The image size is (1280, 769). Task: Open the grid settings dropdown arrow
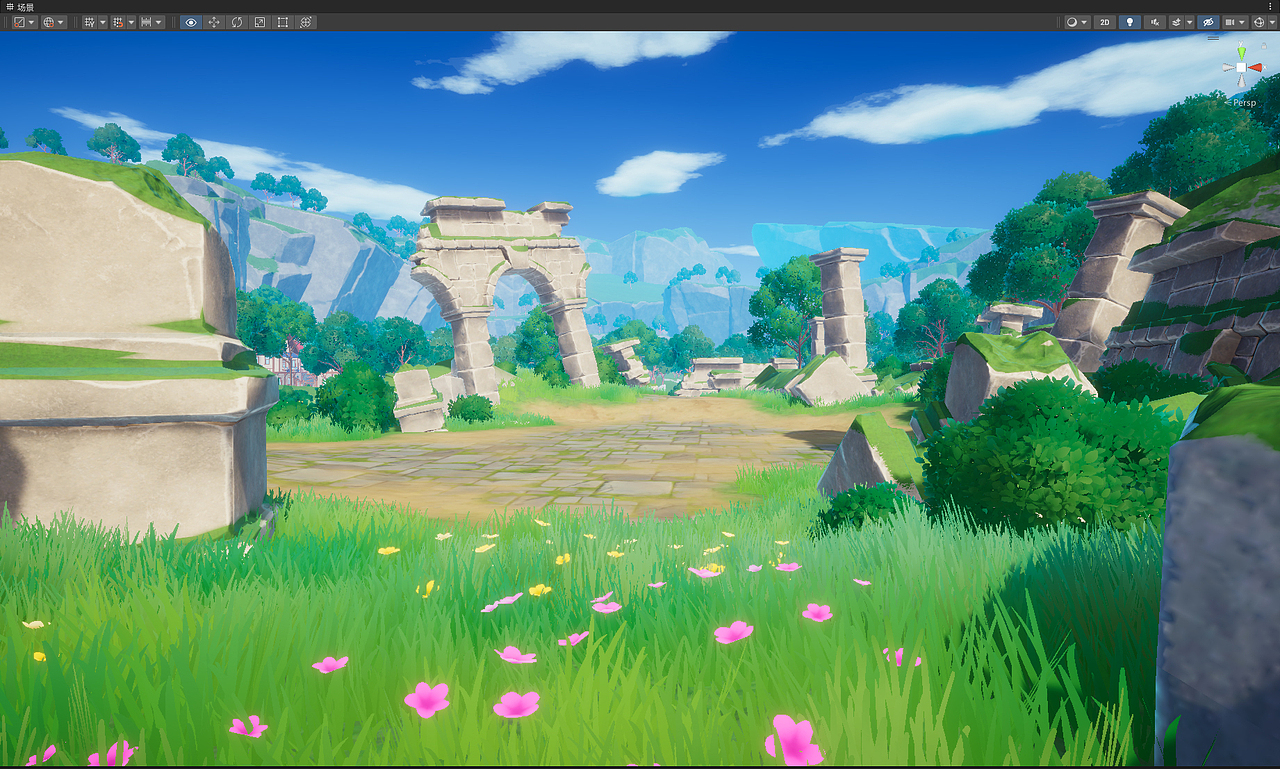[103, 22]
